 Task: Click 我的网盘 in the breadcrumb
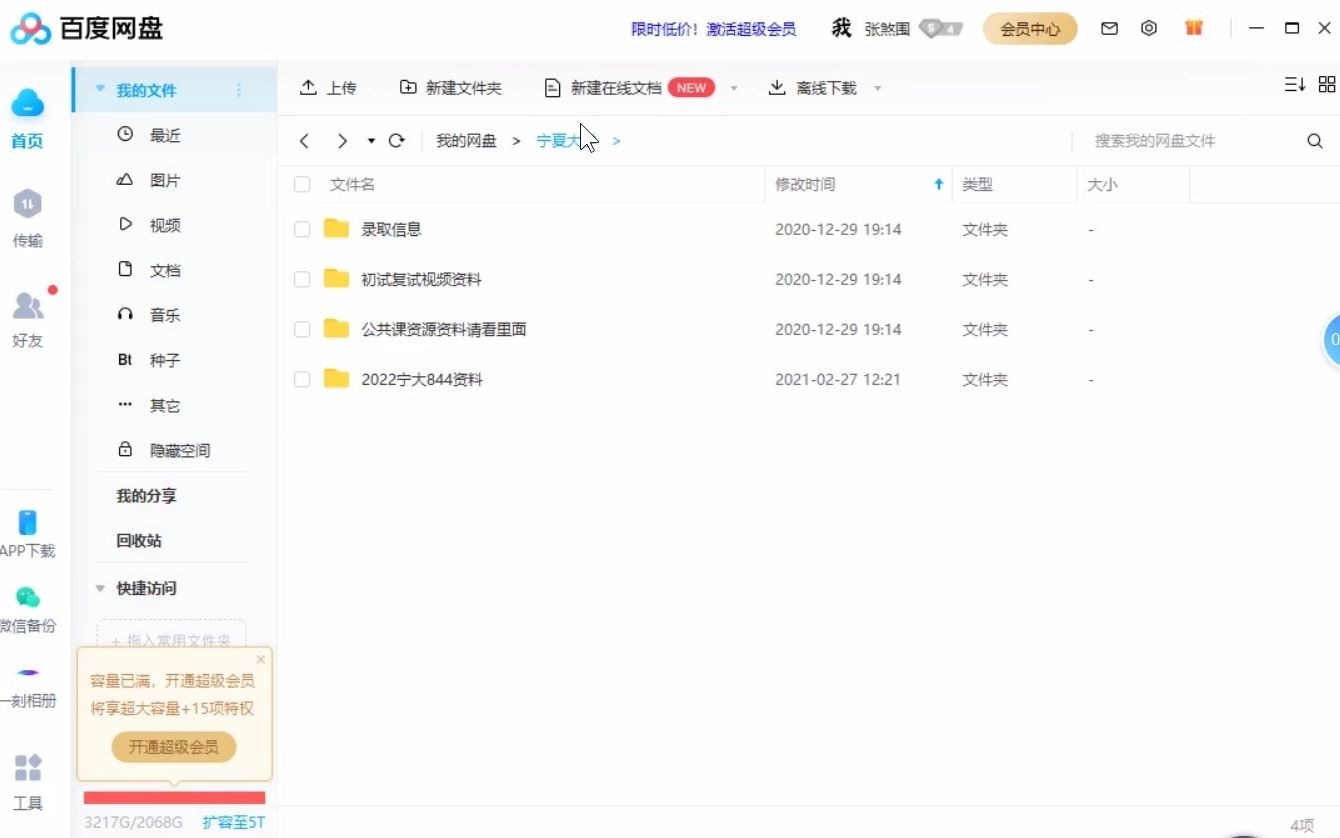pos(466,141)
